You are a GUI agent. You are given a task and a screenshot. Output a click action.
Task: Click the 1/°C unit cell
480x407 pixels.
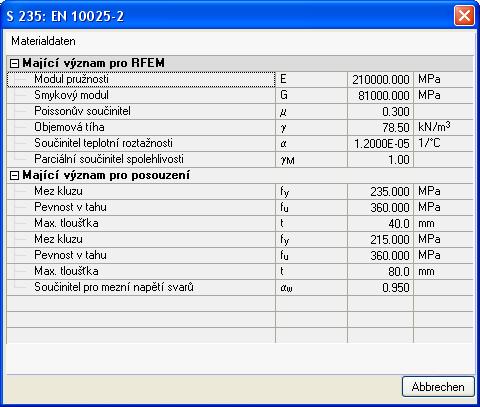[443, 143]
